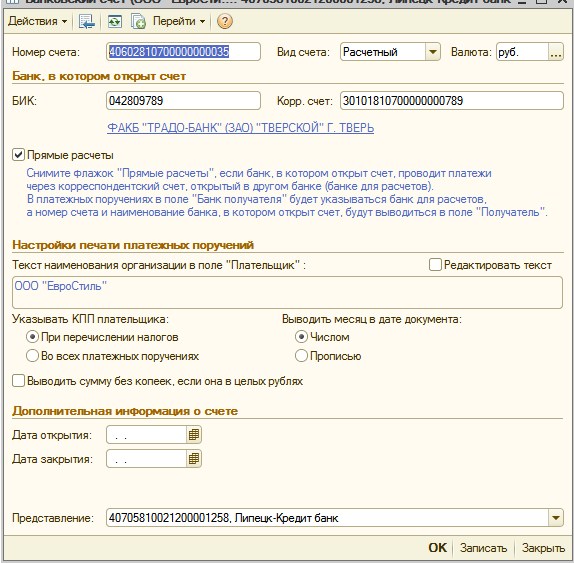The image size is (574, 563).
Task: Click the Вид счета combo box value Расчетный
Action: [383, 52]
